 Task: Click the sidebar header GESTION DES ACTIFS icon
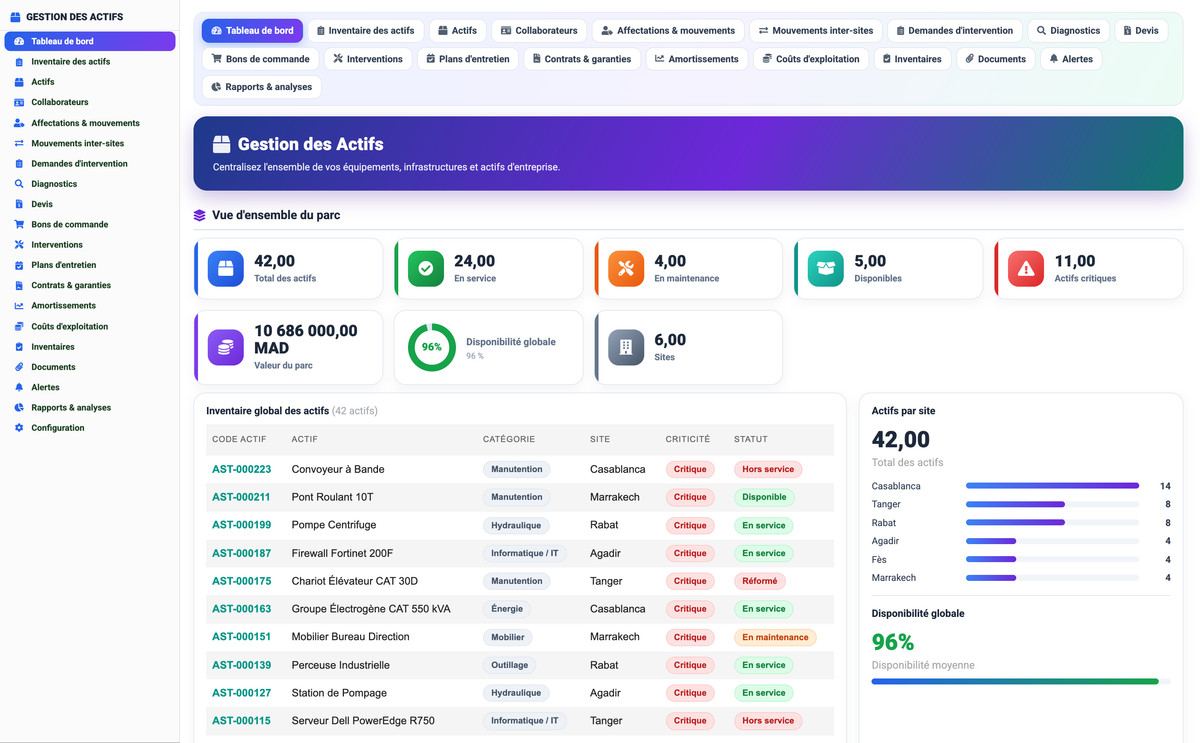tap(15, 17)
